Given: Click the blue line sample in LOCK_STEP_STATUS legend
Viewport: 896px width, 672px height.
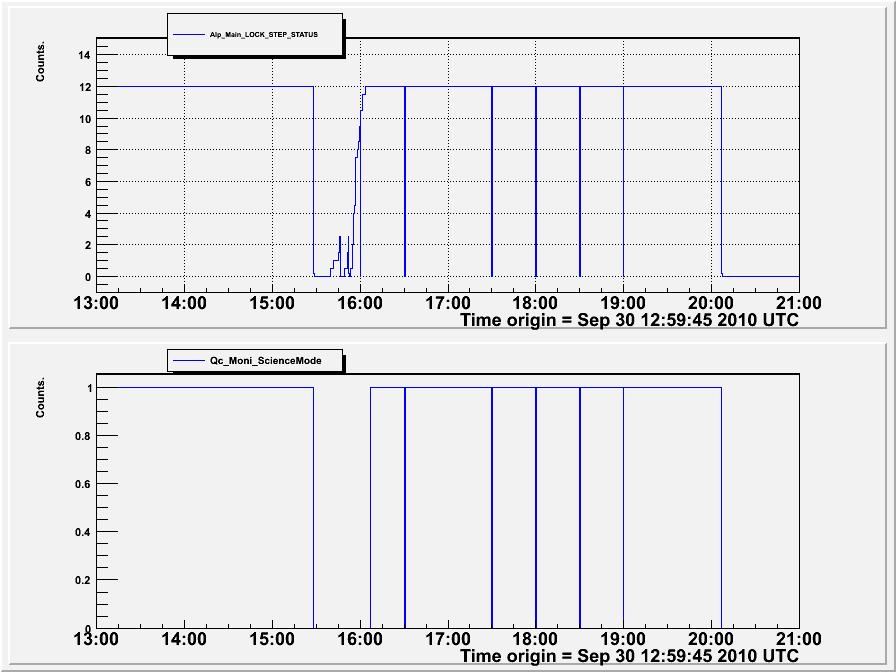Looking at the screenshot, I should pyautogui.click(x=189, y=35).
